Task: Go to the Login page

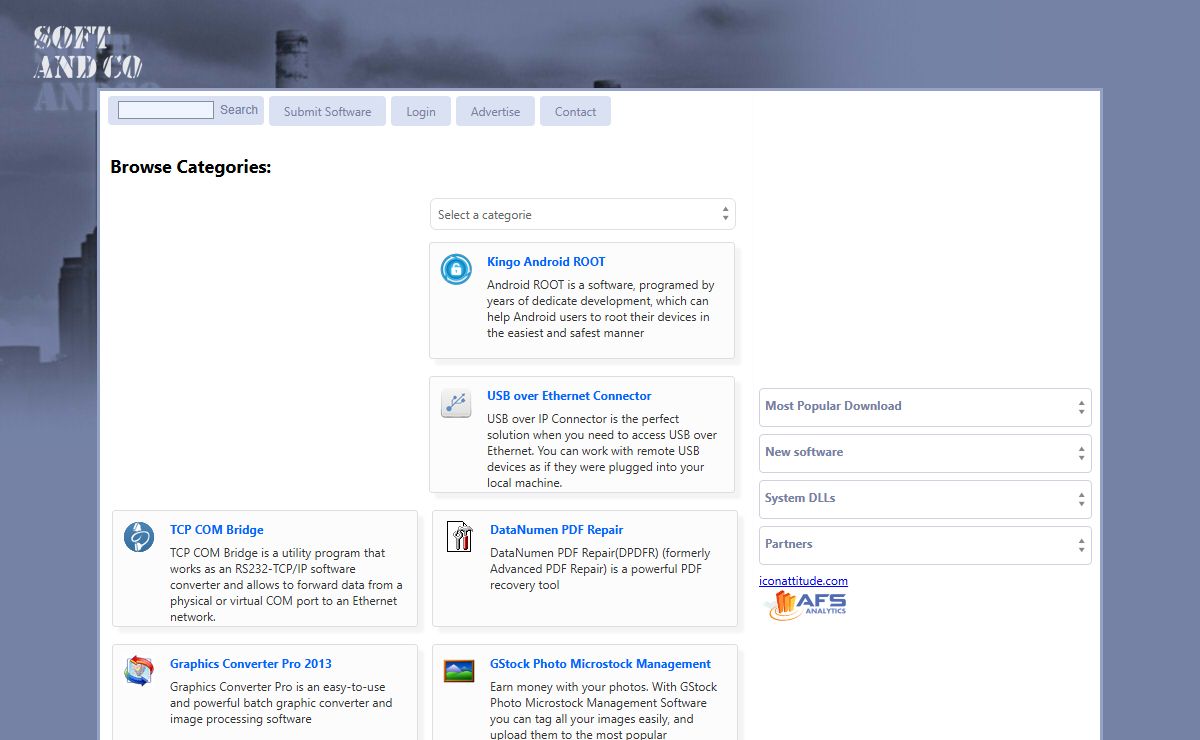Action: [421, 111]
